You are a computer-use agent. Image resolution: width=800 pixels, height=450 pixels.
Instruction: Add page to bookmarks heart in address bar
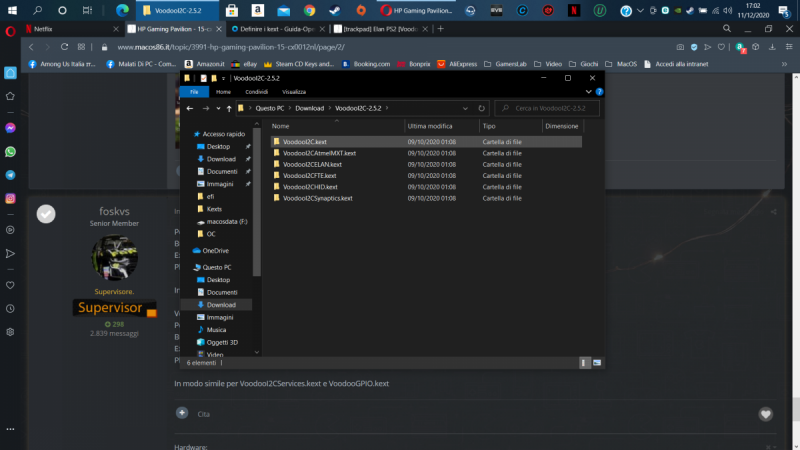[721, 47]
